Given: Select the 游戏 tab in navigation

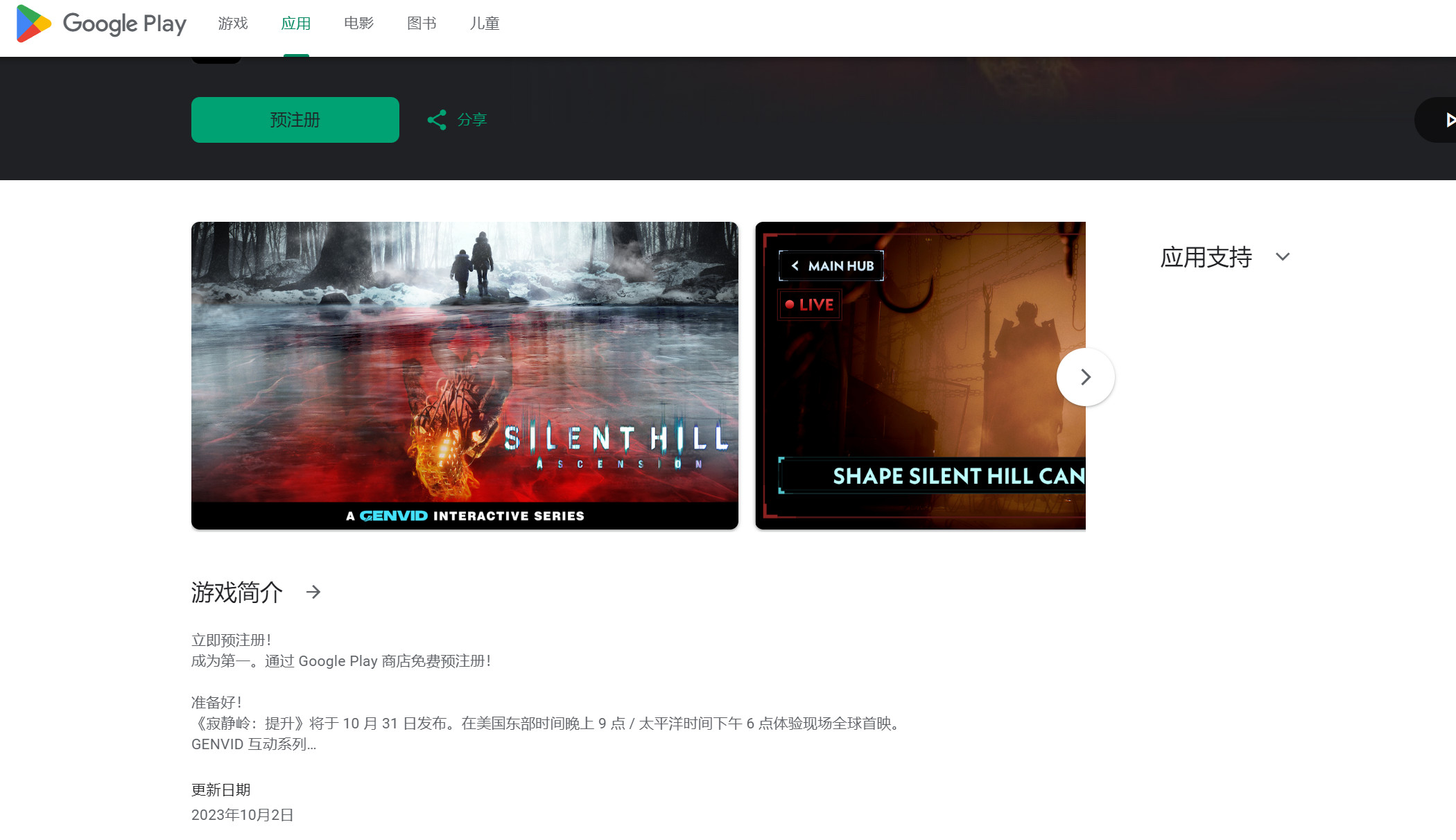Looking at the screenshot, I should coord(233,23).
